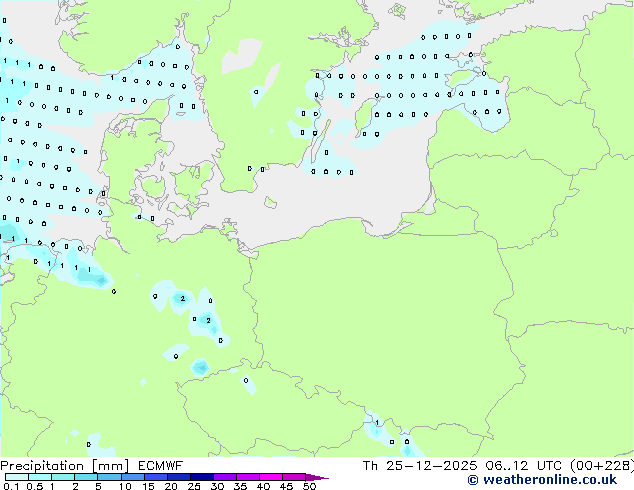This screenshot has height=490, width=634.
Task: Open the weatheronline.co.uk link
Action: coord(542,480)
